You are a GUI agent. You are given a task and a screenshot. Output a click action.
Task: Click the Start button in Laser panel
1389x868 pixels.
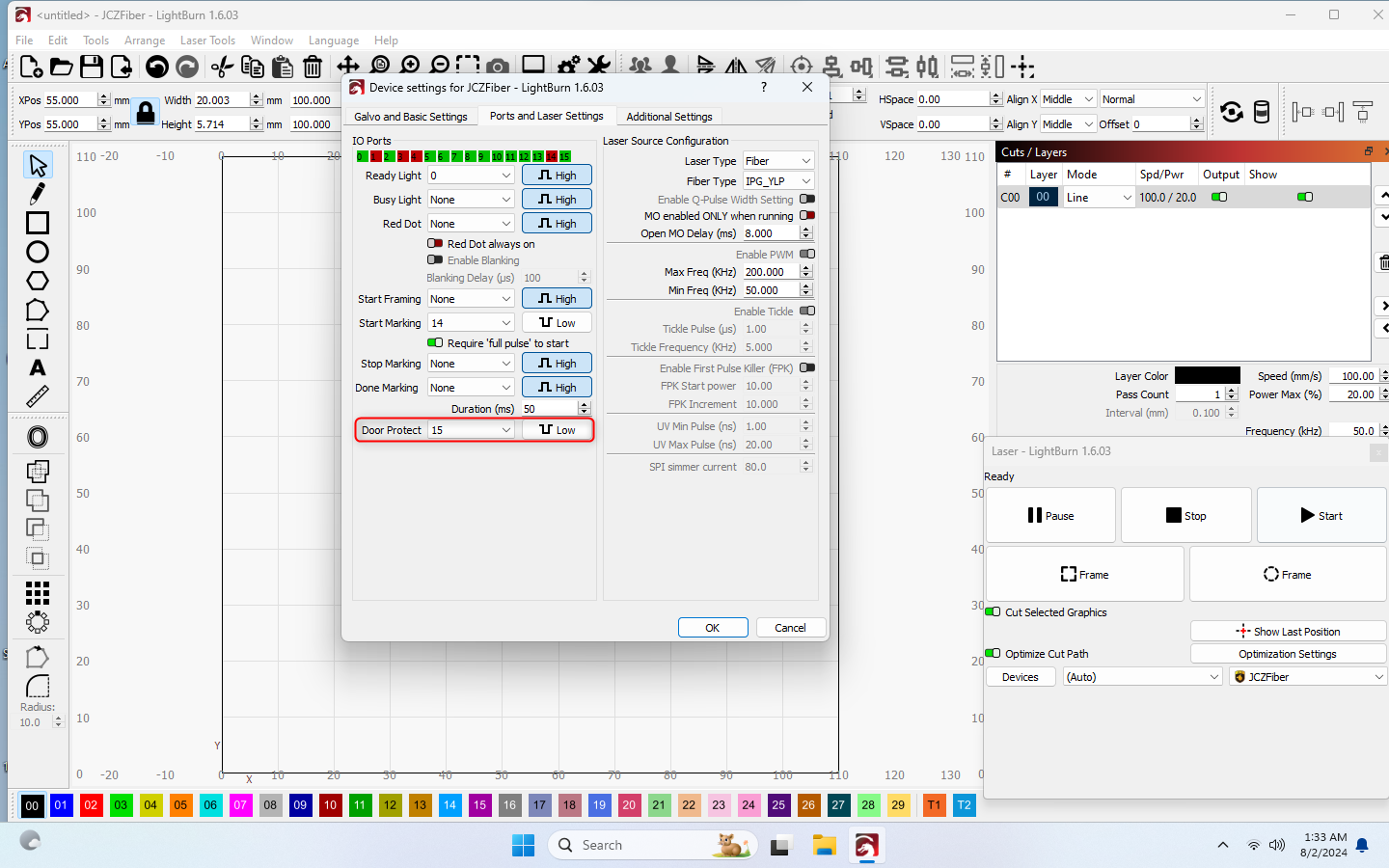click(1321, 515)
